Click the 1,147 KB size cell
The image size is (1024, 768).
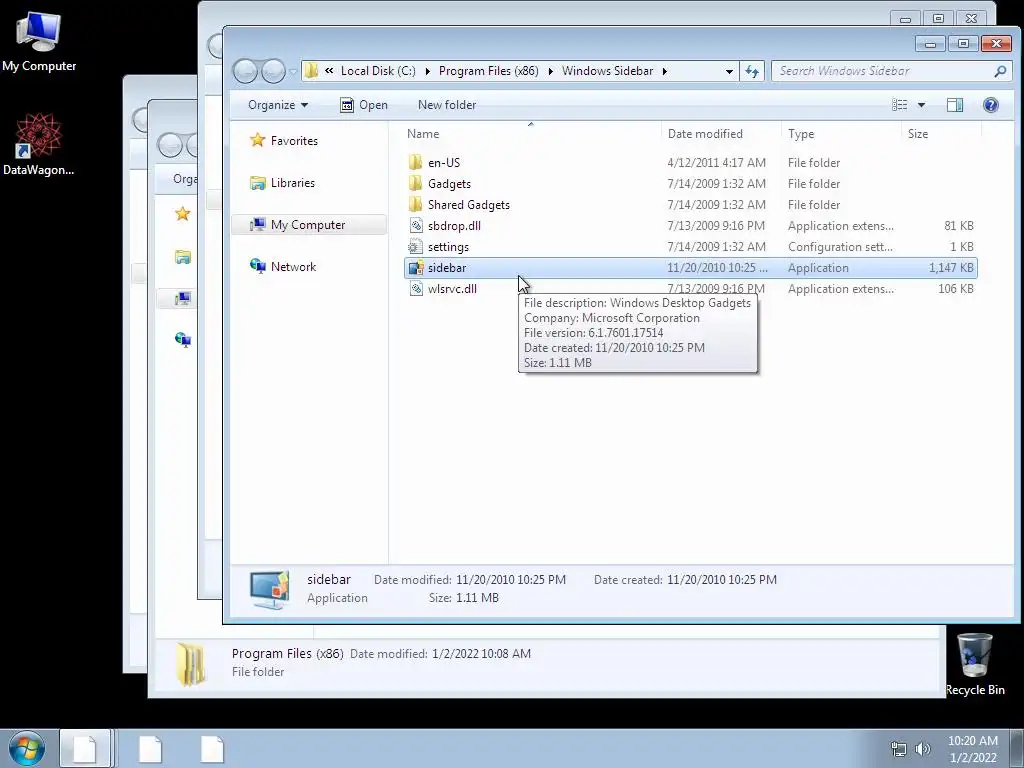point(951,268)
